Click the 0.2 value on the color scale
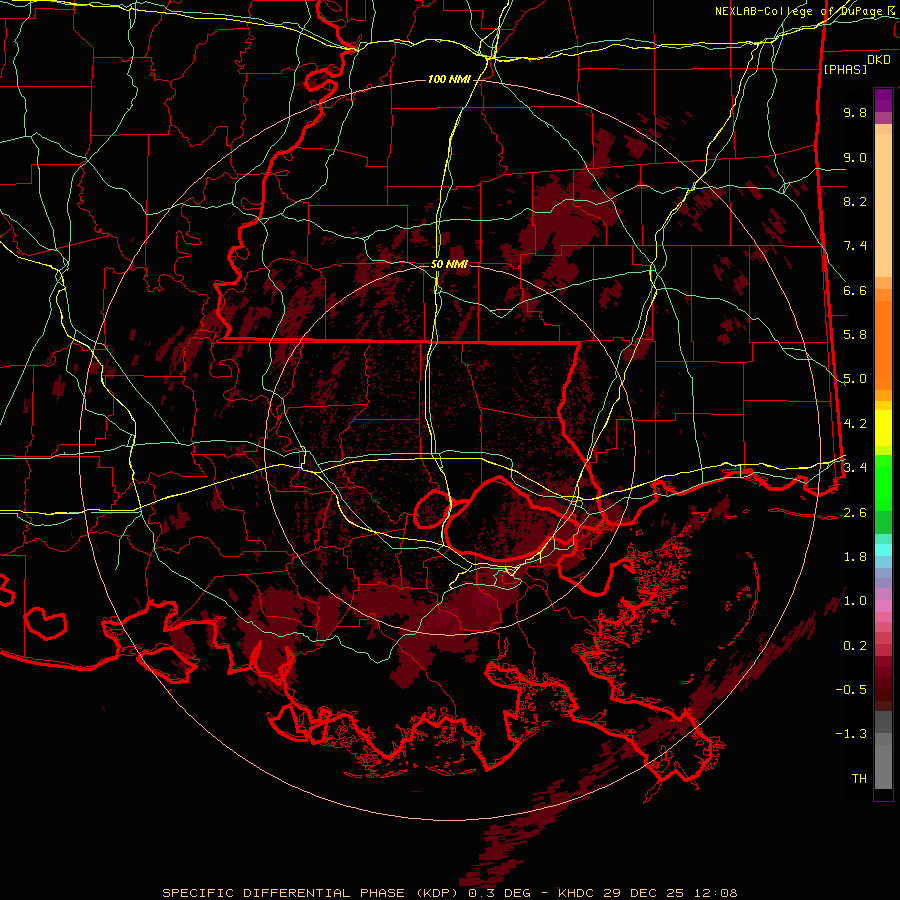Viewport: 900px width, 900px height. pos(855,646)
